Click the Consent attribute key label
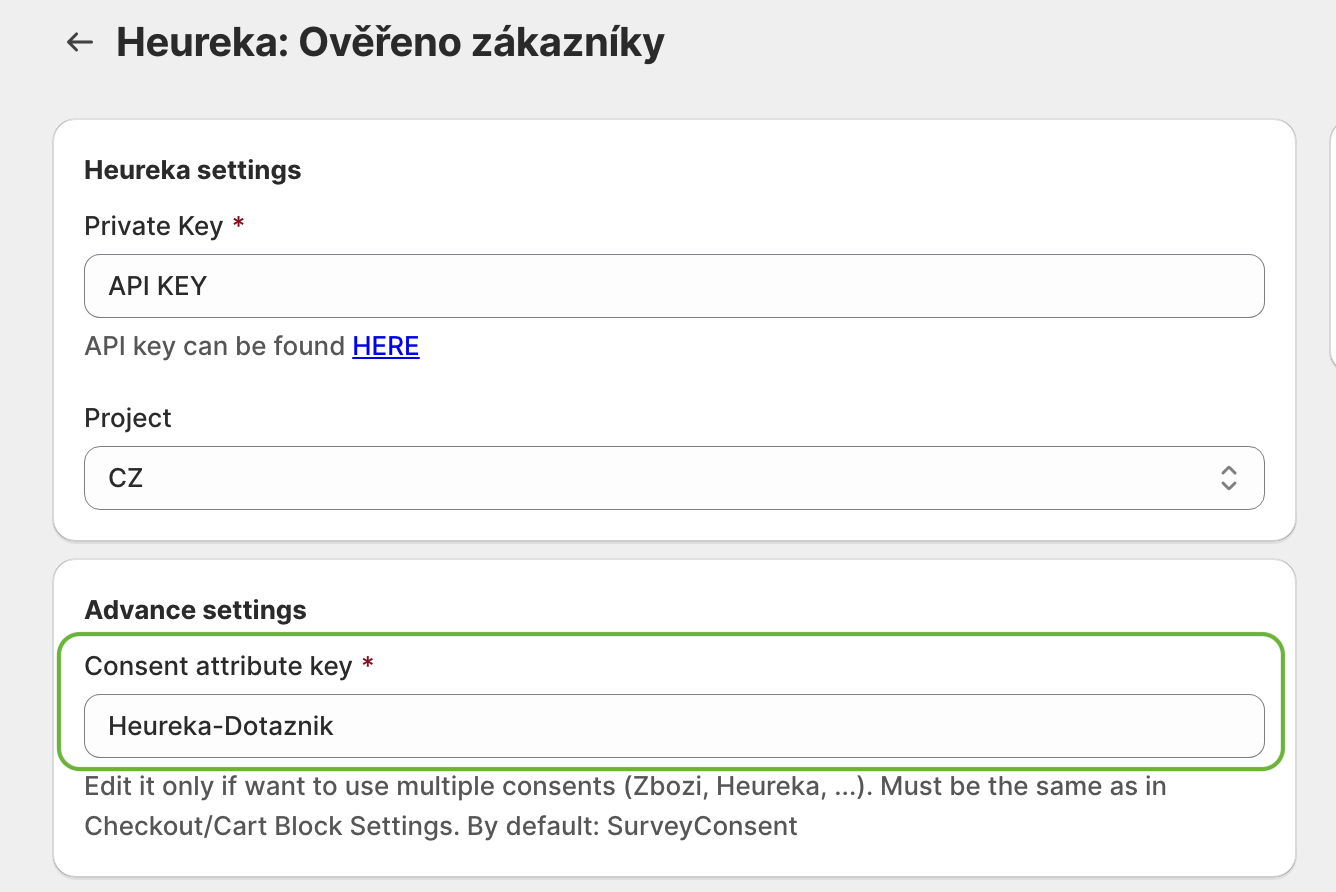 pyautogui.click(x=218, y=666)
